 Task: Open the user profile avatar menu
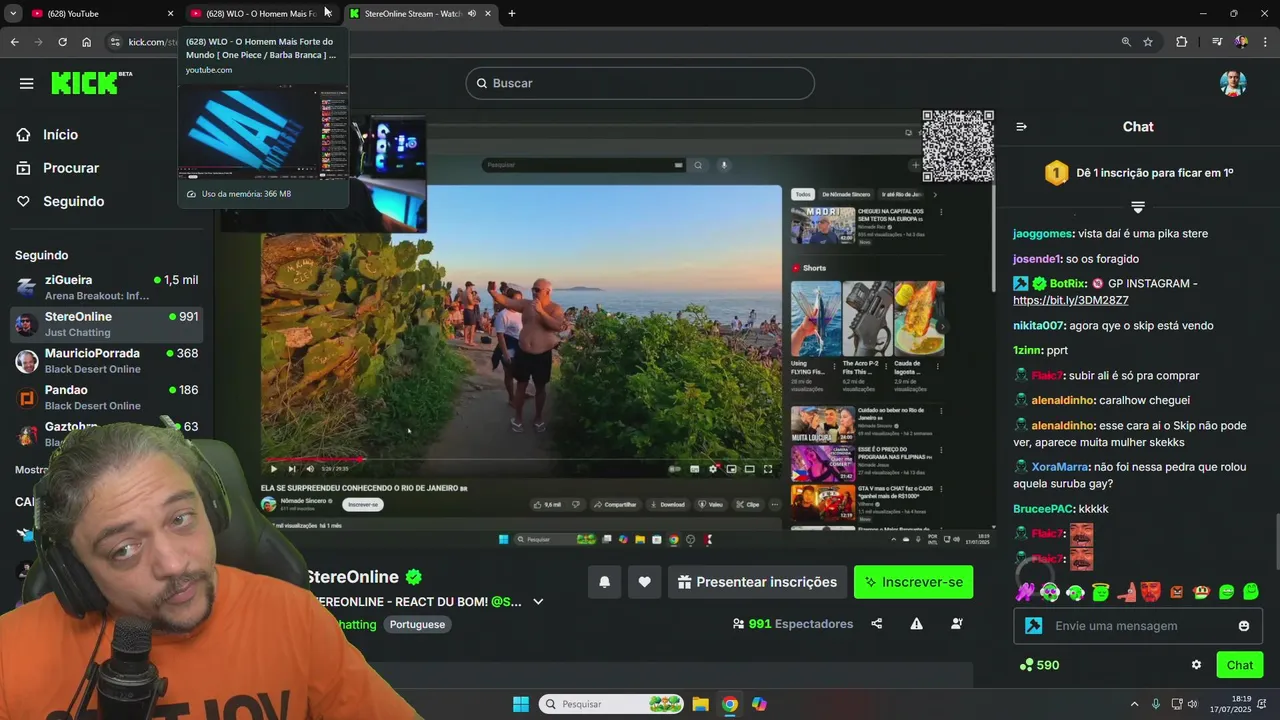tap(1233, 83)
